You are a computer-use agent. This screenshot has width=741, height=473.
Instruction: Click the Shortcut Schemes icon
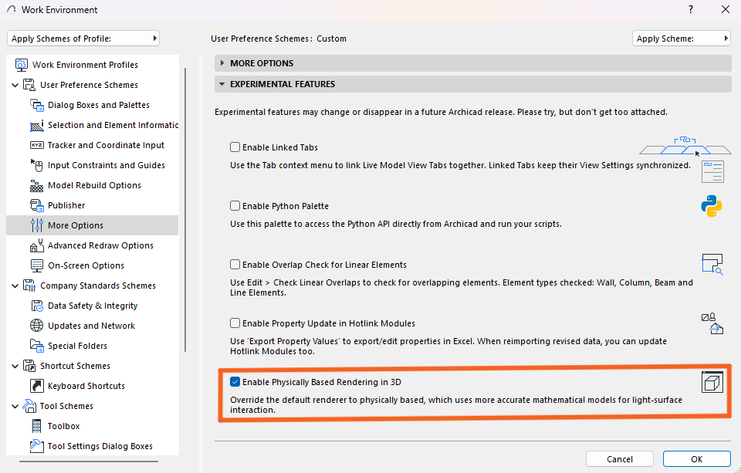click(29, 366)
